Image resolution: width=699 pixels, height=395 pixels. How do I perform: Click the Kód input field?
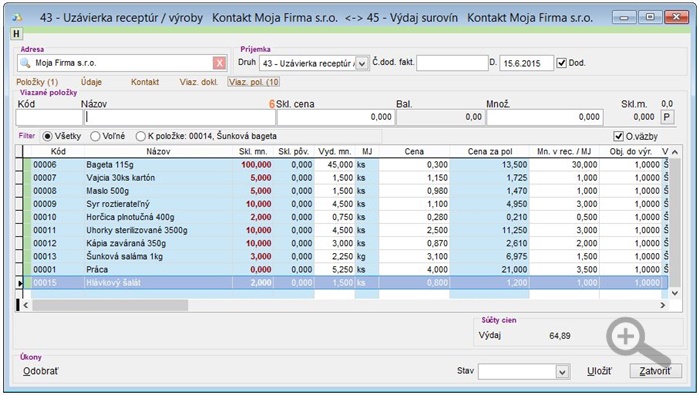pos(49,117)
